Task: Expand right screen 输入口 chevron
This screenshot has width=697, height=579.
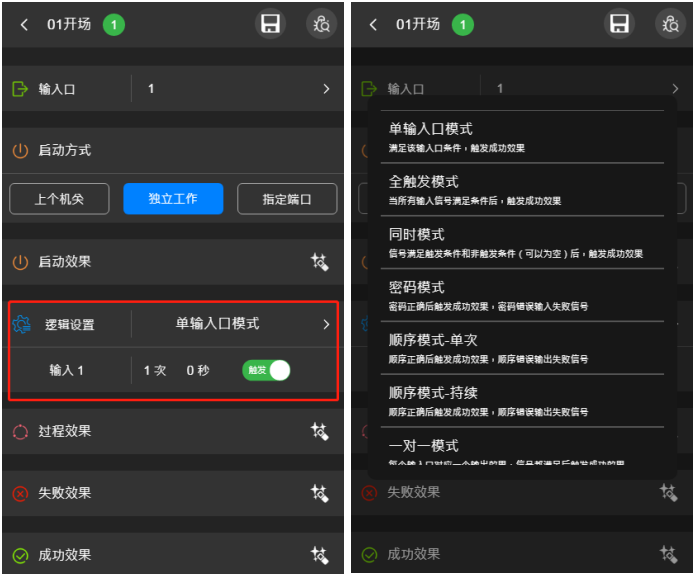Action: coord(675,88)
